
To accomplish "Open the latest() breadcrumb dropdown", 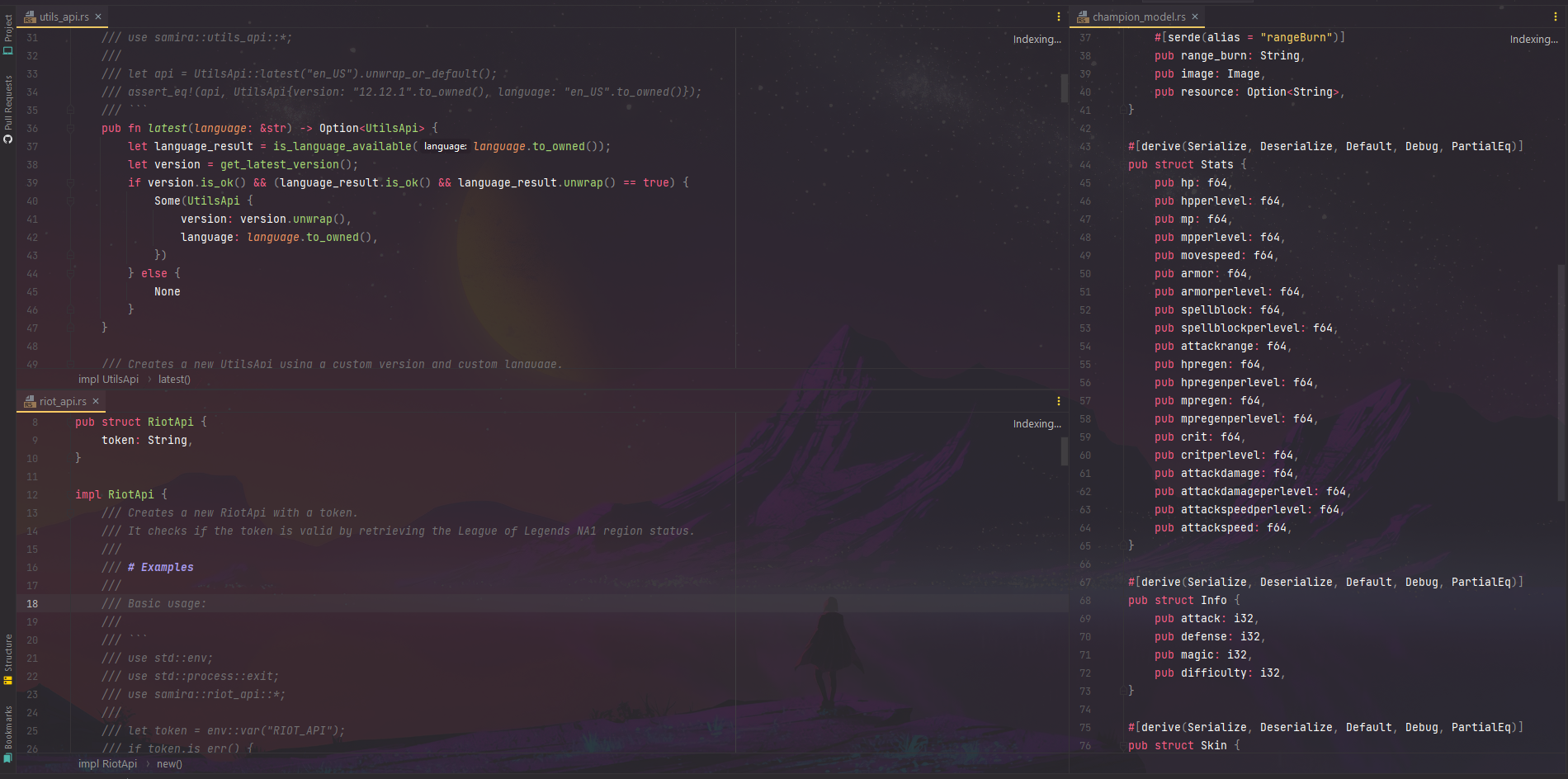I will pos(173,379).
